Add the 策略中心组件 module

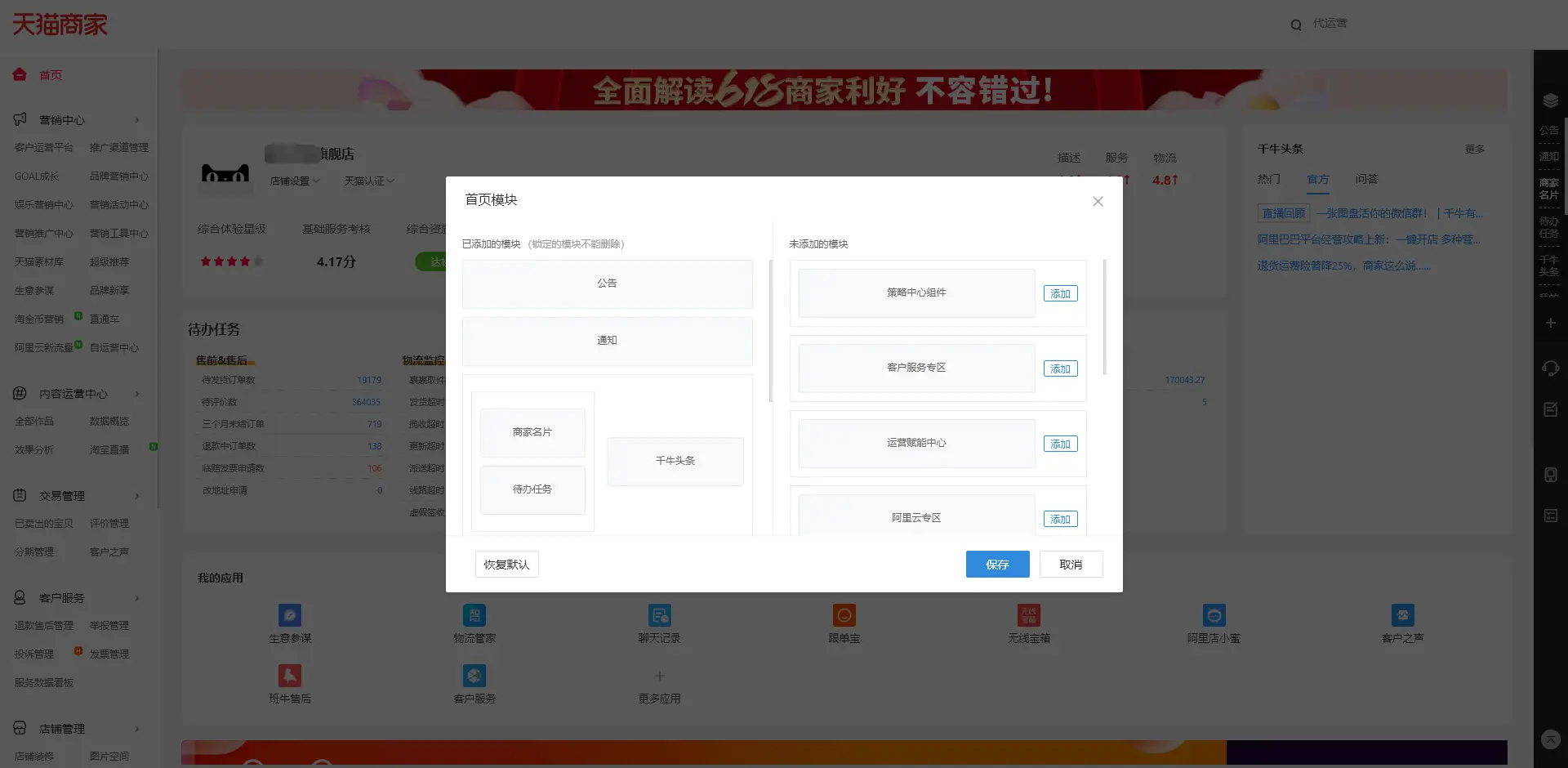click(1060, 293)
